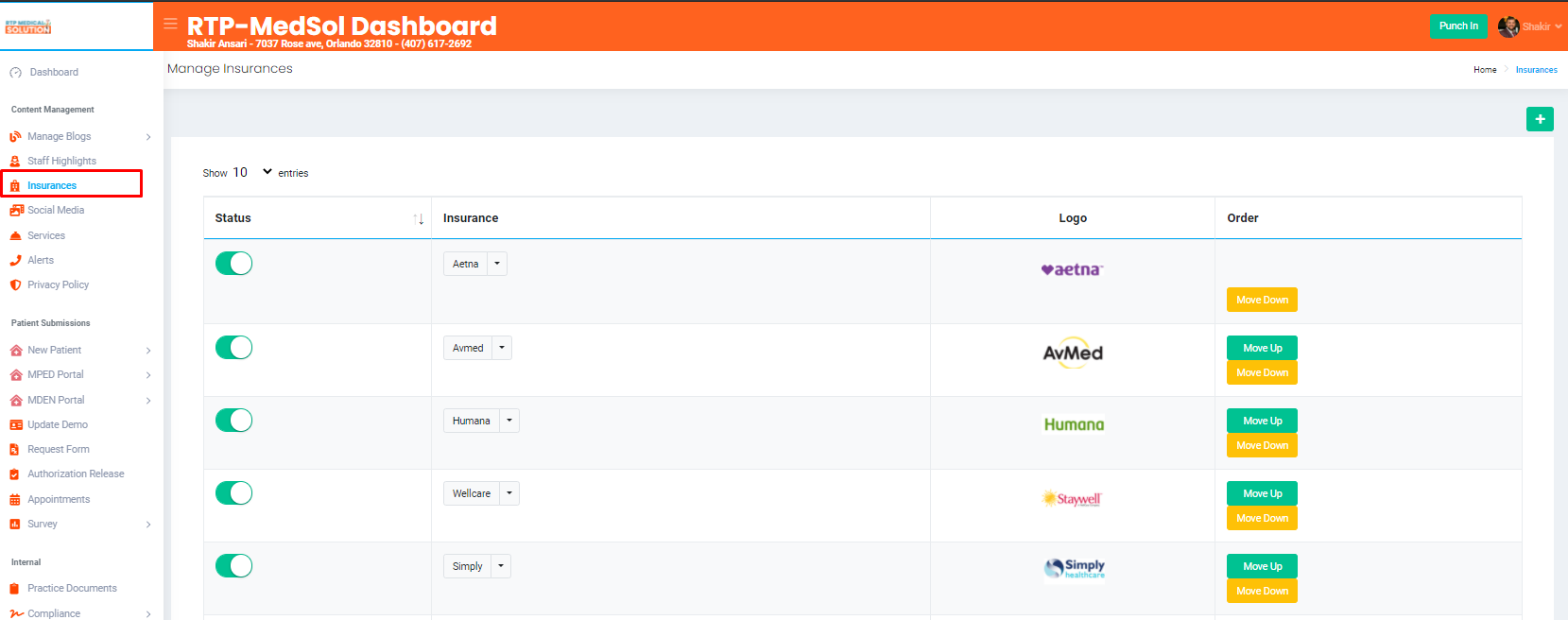This screenshot has width=1568, height=620.
Task: Click the Compliance icon
Action: pyautogui.click(x=16, y=614)
